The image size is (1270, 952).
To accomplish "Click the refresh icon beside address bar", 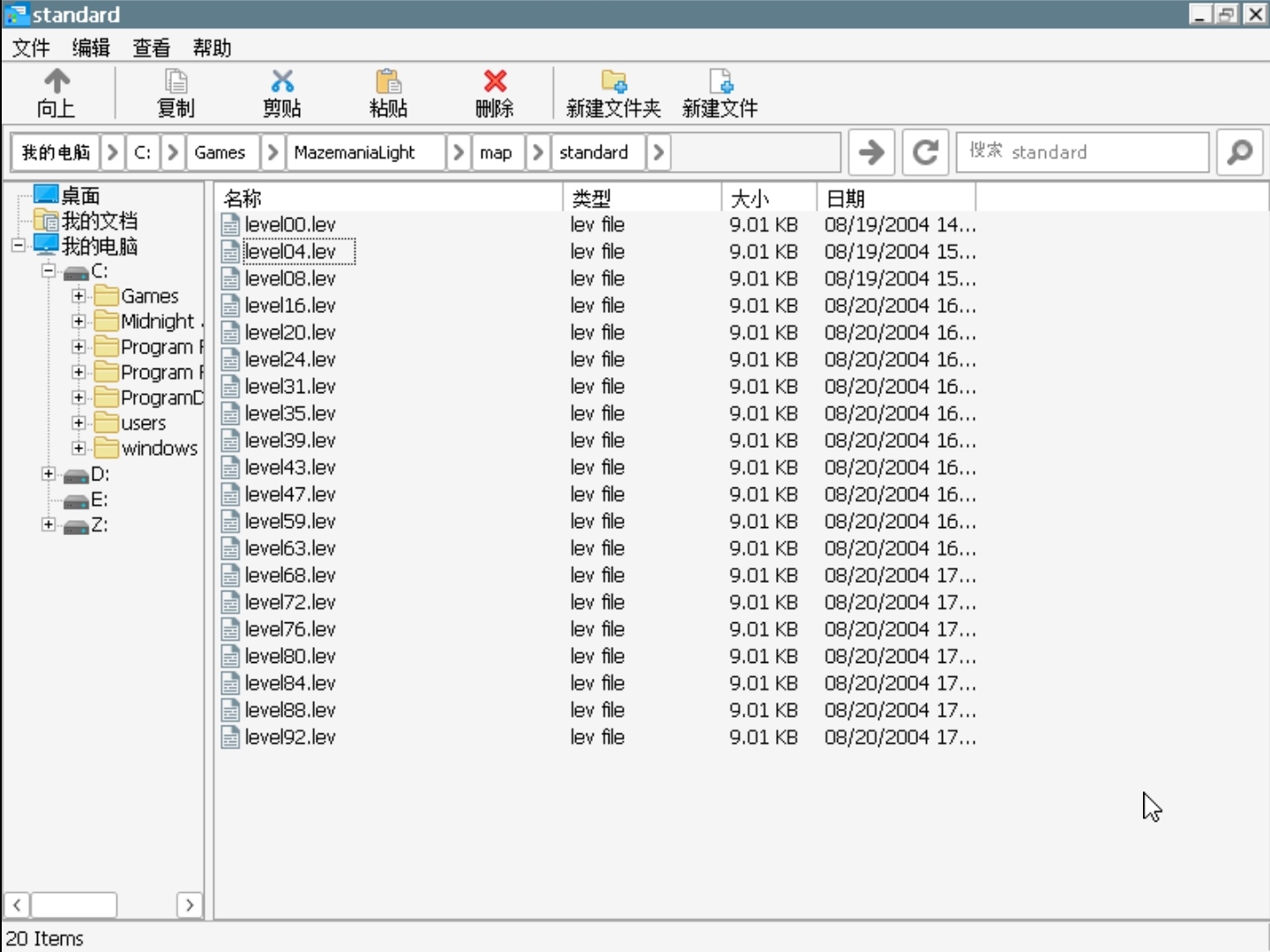I will click(925, 152).
